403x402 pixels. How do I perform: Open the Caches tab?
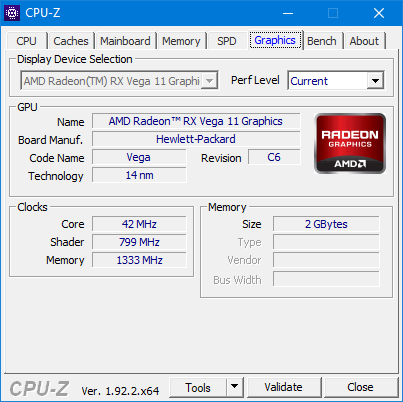click(71, 41)
